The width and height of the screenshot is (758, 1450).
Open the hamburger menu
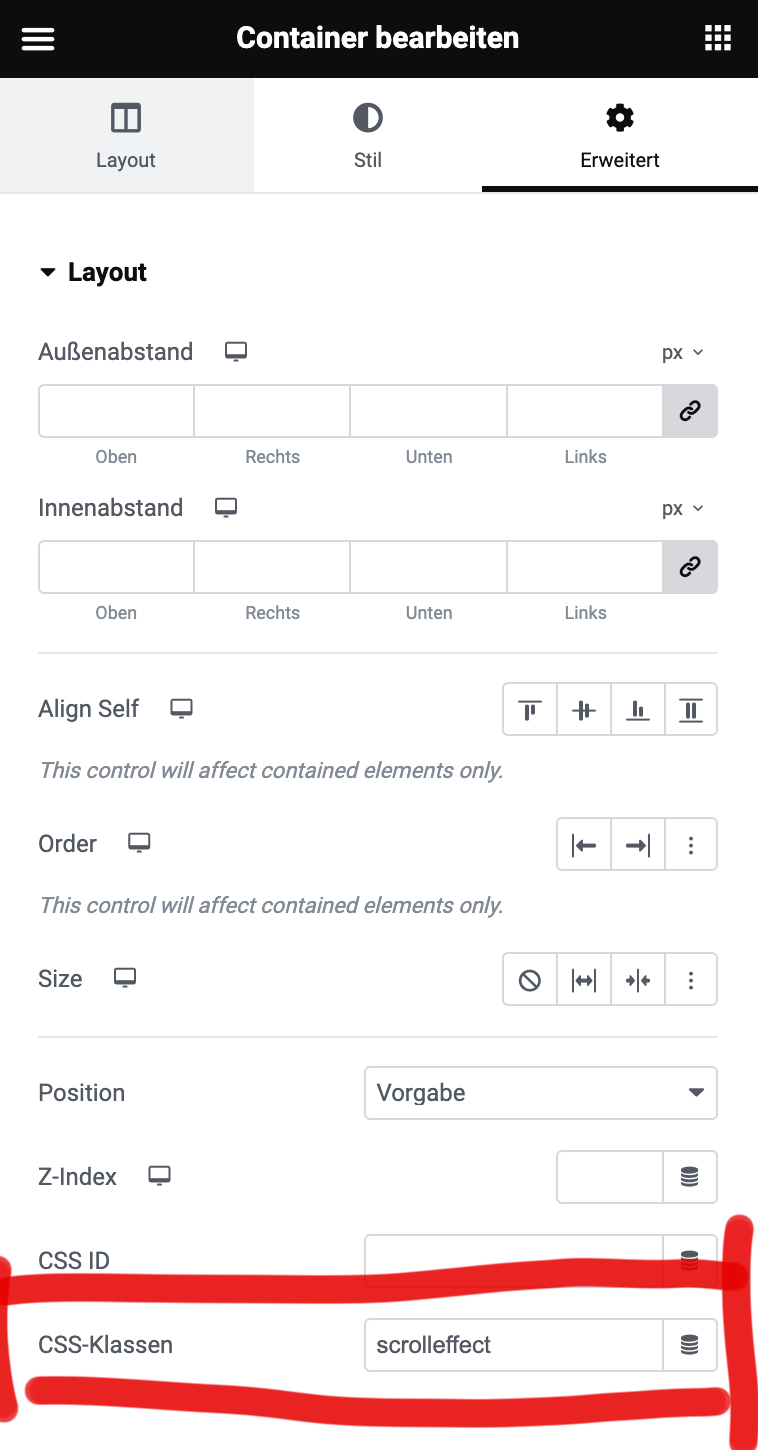pyautogui.click(x=38, y=38)
